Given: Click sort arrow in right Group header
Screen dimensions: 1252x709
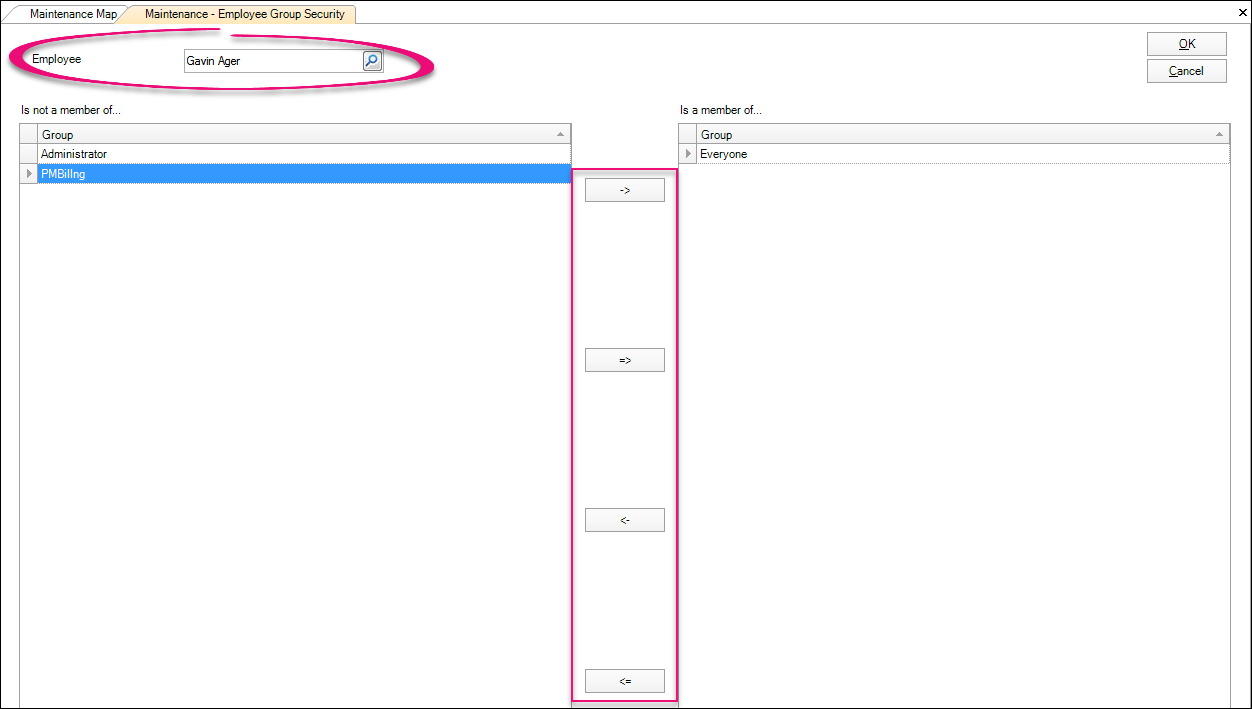Looking at the screenshot, I should tap(1219, 134).
